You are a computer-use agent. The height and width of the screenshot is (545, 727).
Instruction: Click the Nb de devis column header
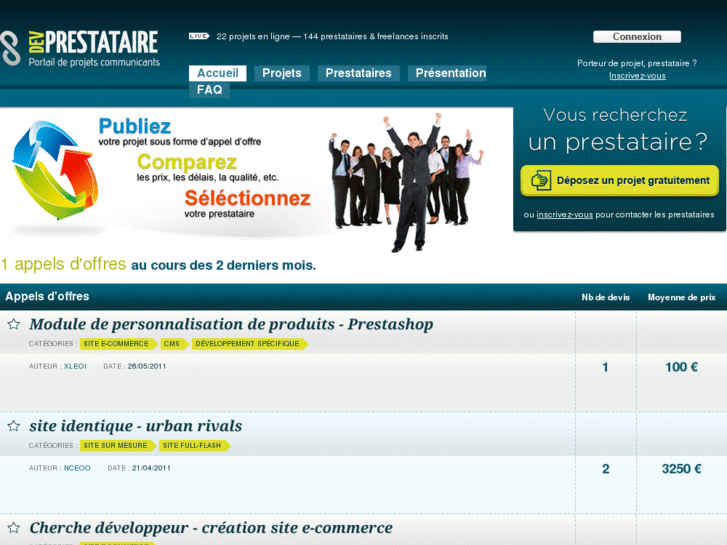(606, 297)
